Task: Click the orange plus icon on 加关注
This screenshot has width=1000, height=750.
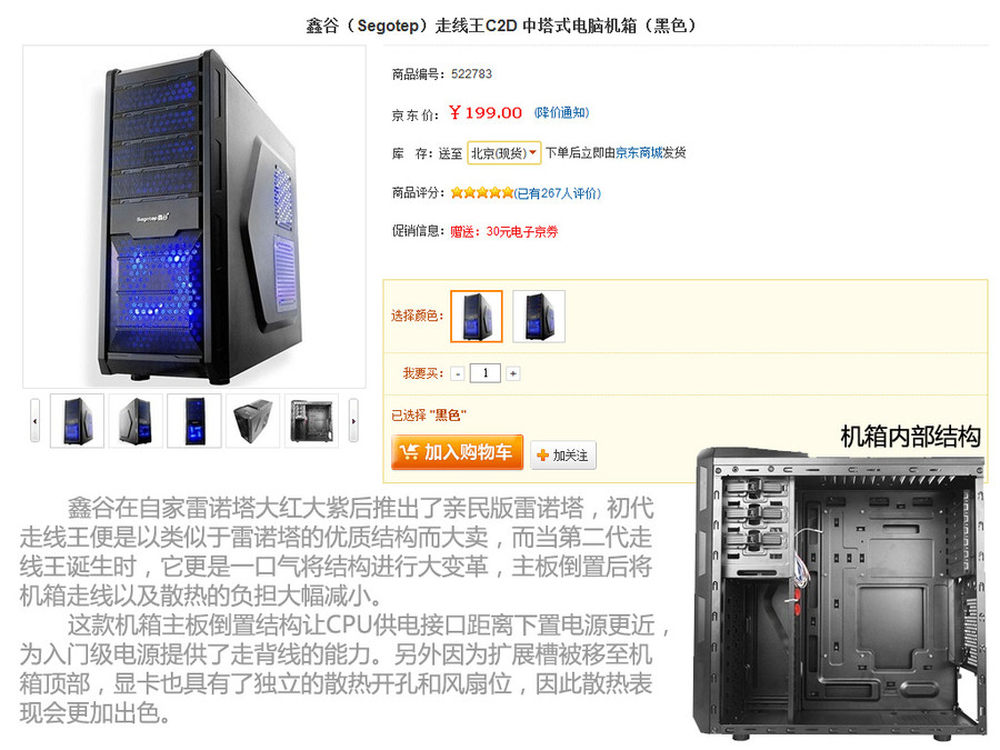Action: pos(543,455)
